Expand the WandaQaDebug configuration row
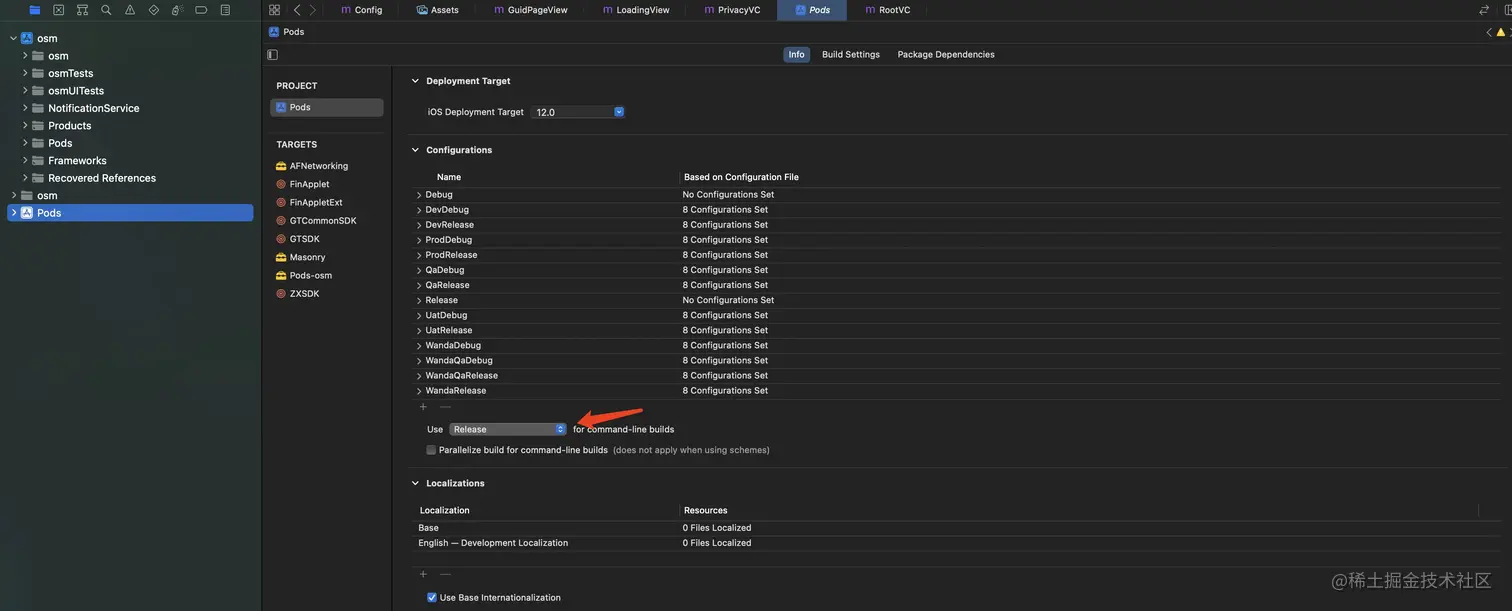The height and width of the screenshot is (611, 1512). [x=419, y=361]
